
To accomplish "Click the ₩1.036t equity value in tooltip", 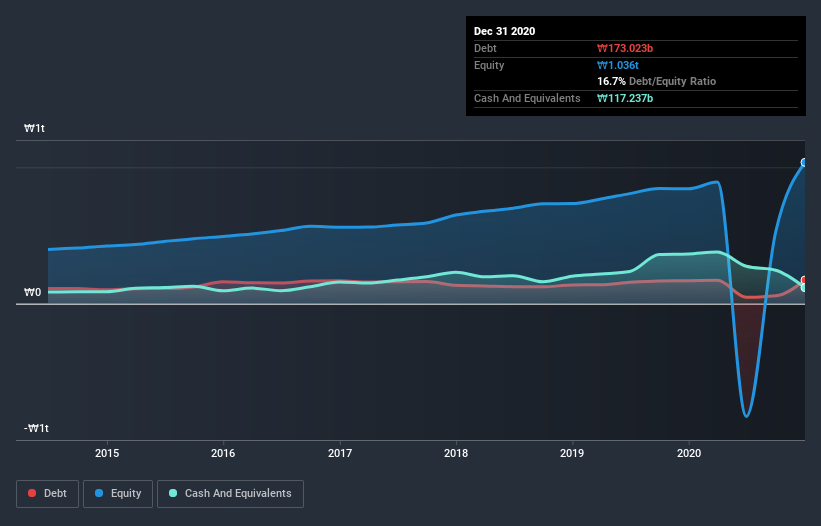I will (x=620, y=65).
